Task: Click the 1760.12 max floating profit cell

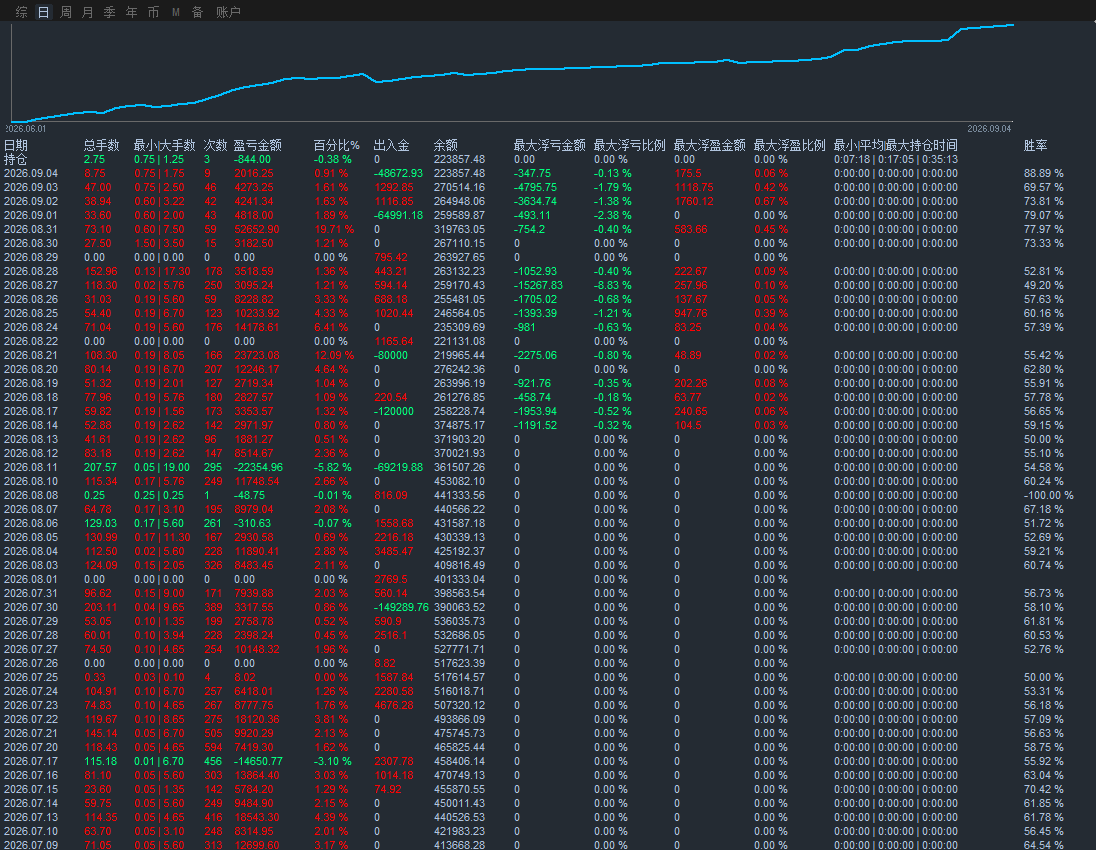Action: click(694, 201)
